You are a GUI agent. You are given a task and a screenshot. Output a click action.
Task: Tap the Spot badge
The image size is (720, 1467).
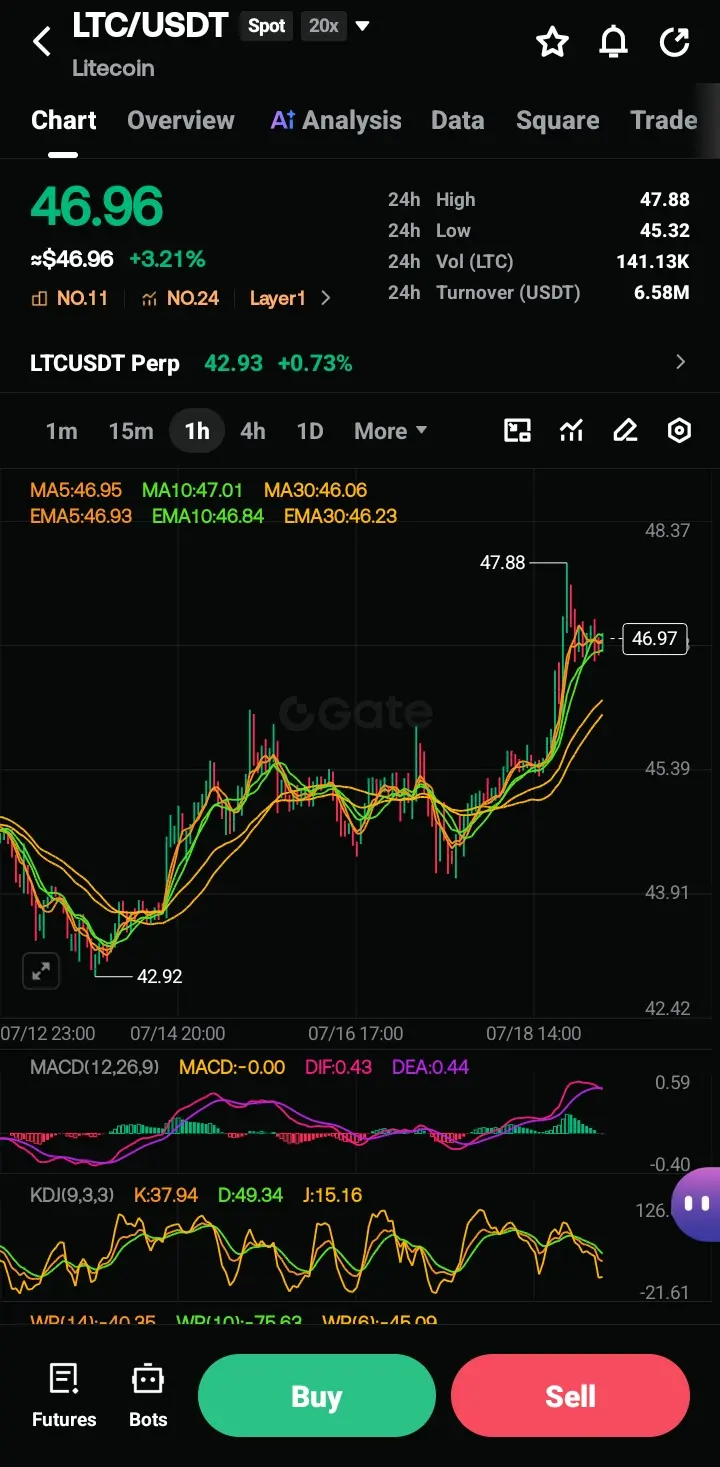coord(267,26)
